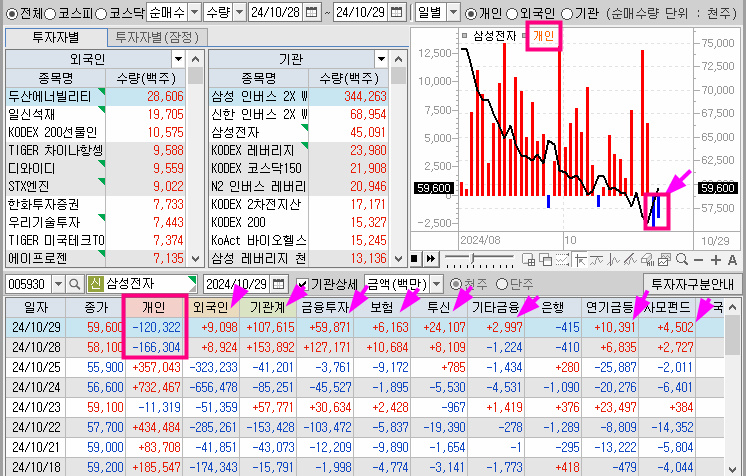
Task: Select the 단주 unit radio button
Action: coord(502,284)
